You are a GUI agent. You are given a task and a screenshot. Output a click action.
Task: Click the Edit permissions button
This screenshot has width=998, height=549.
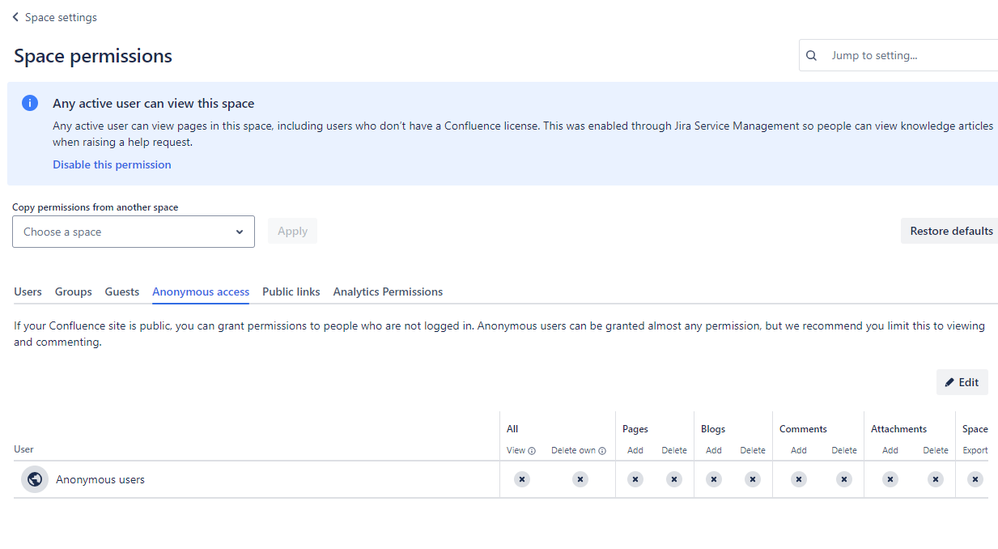point(962,382)
